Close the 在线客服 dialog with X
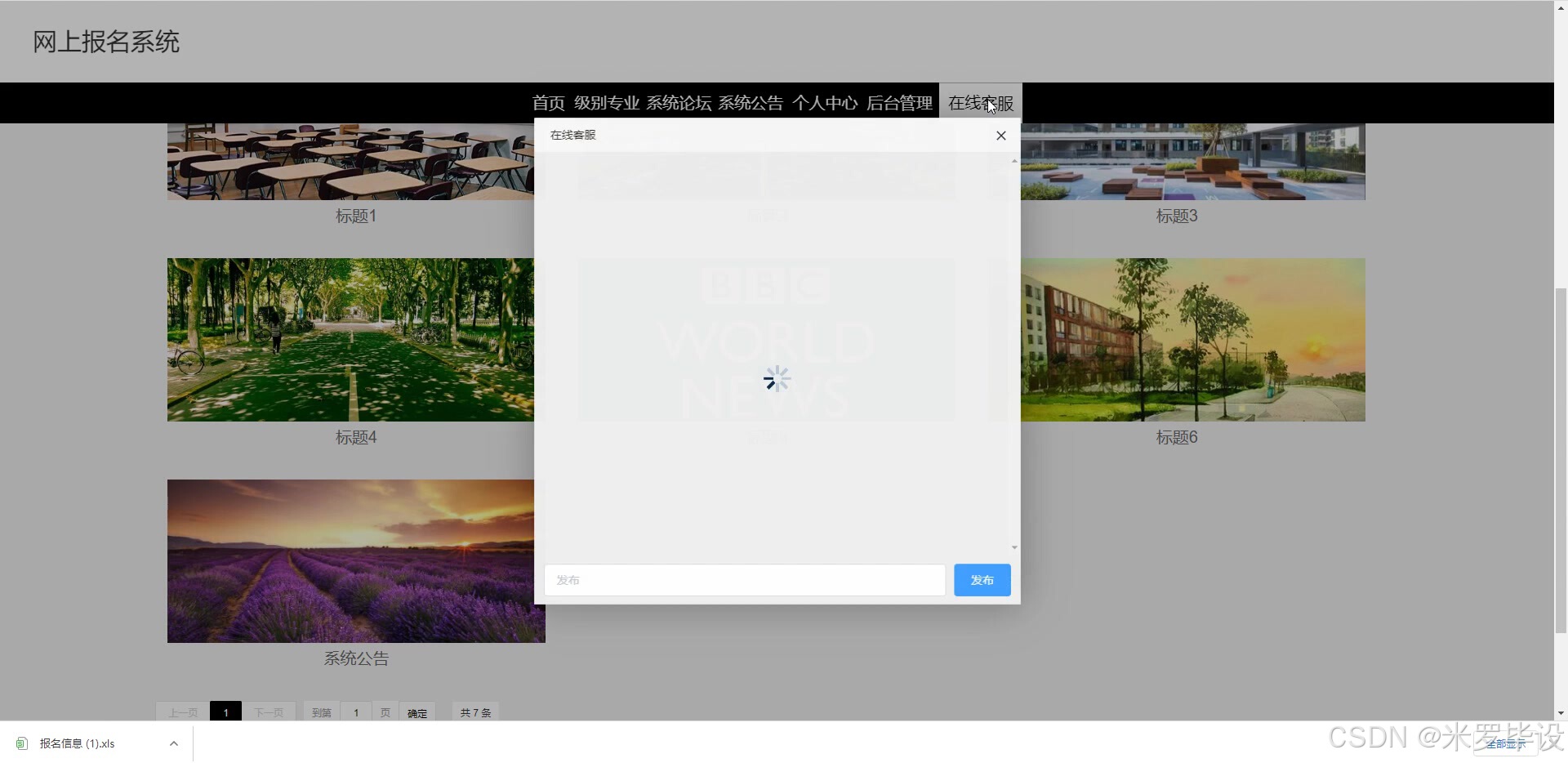The image size is (1568, 763). (x=1000, y=136)
